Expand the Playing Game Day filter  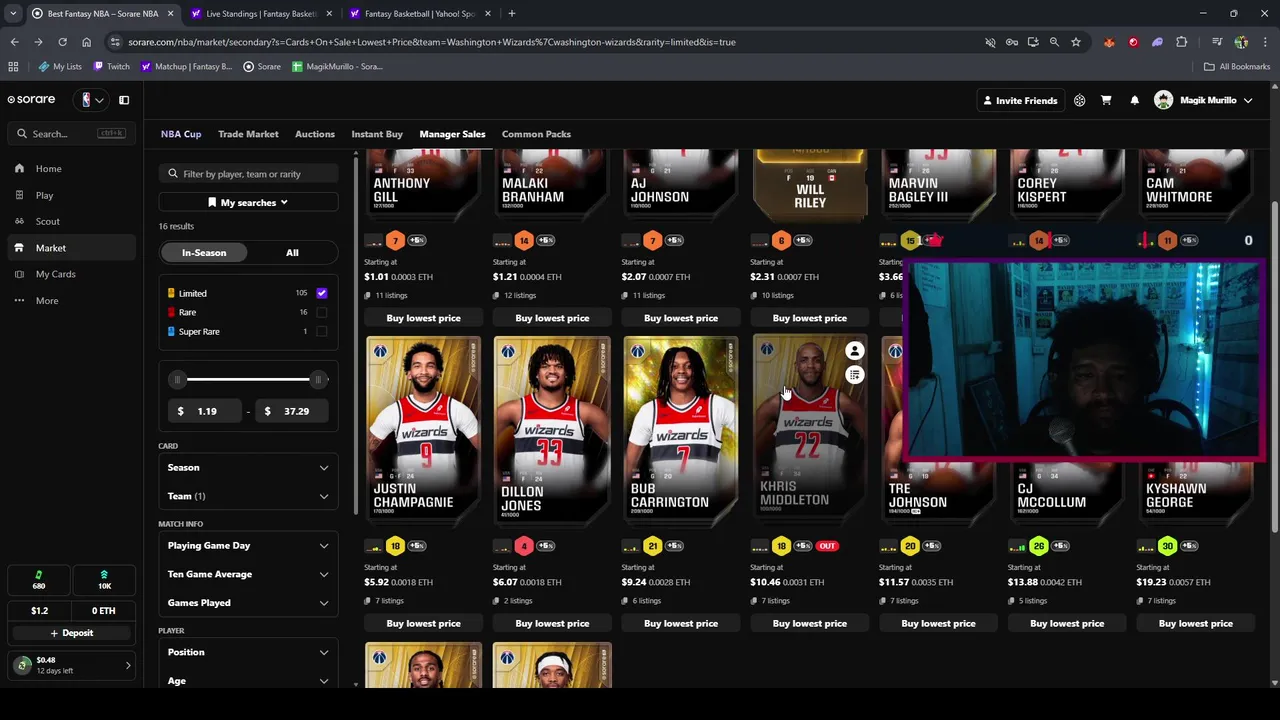248,546
